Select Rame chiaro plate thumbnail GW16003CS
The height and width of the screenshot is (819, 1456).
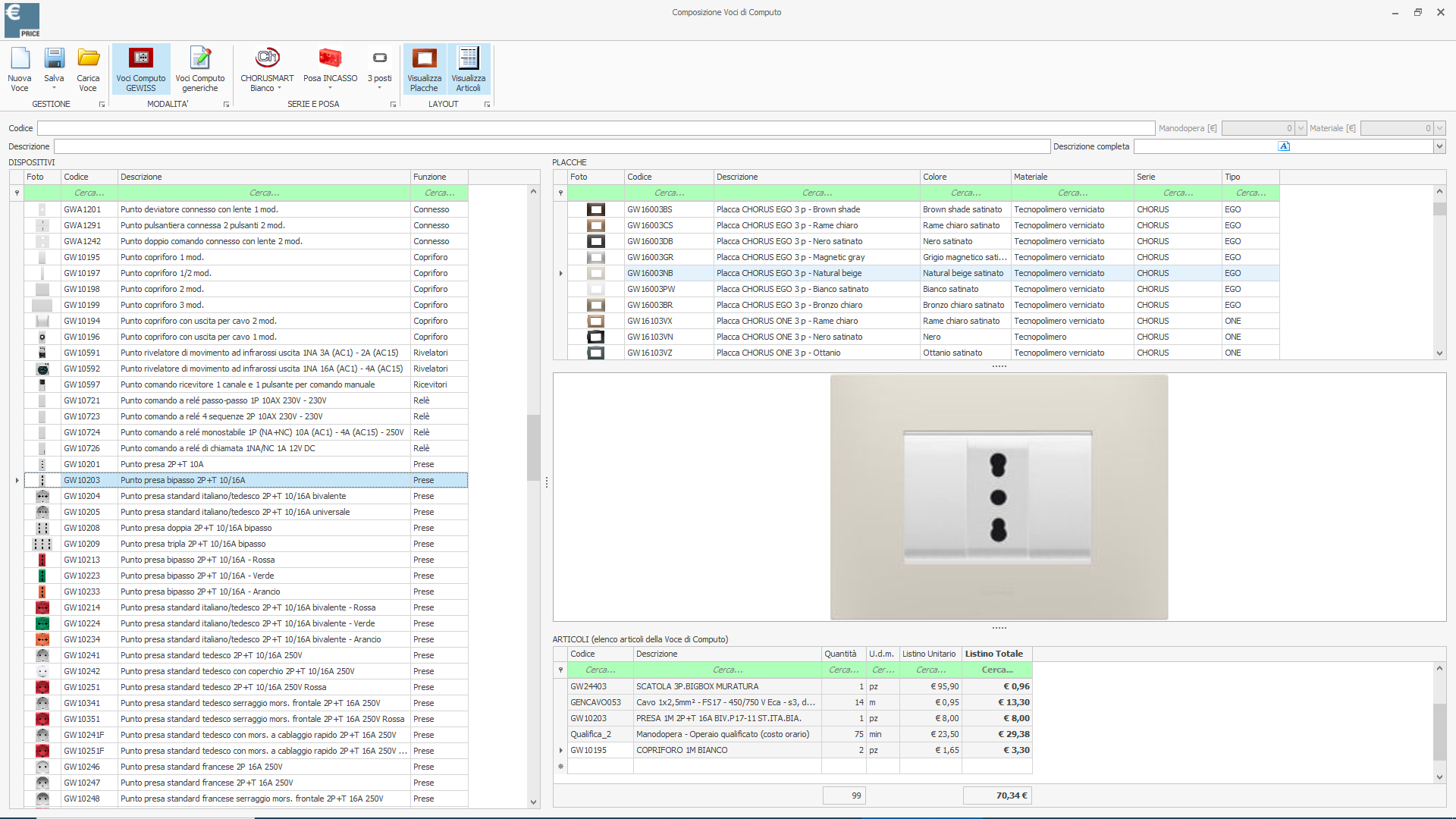coord(596,225)
